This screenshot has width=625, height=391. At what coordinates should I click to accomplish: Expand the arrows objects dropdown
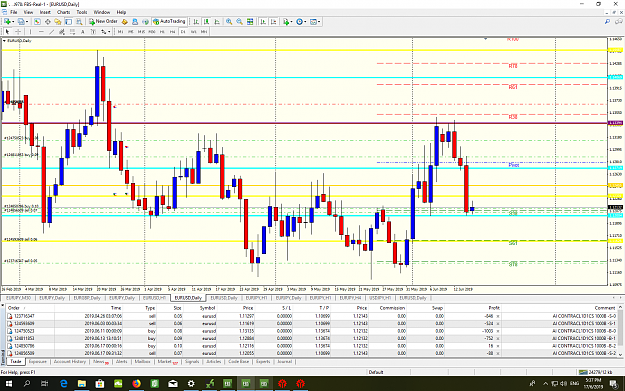109,31
